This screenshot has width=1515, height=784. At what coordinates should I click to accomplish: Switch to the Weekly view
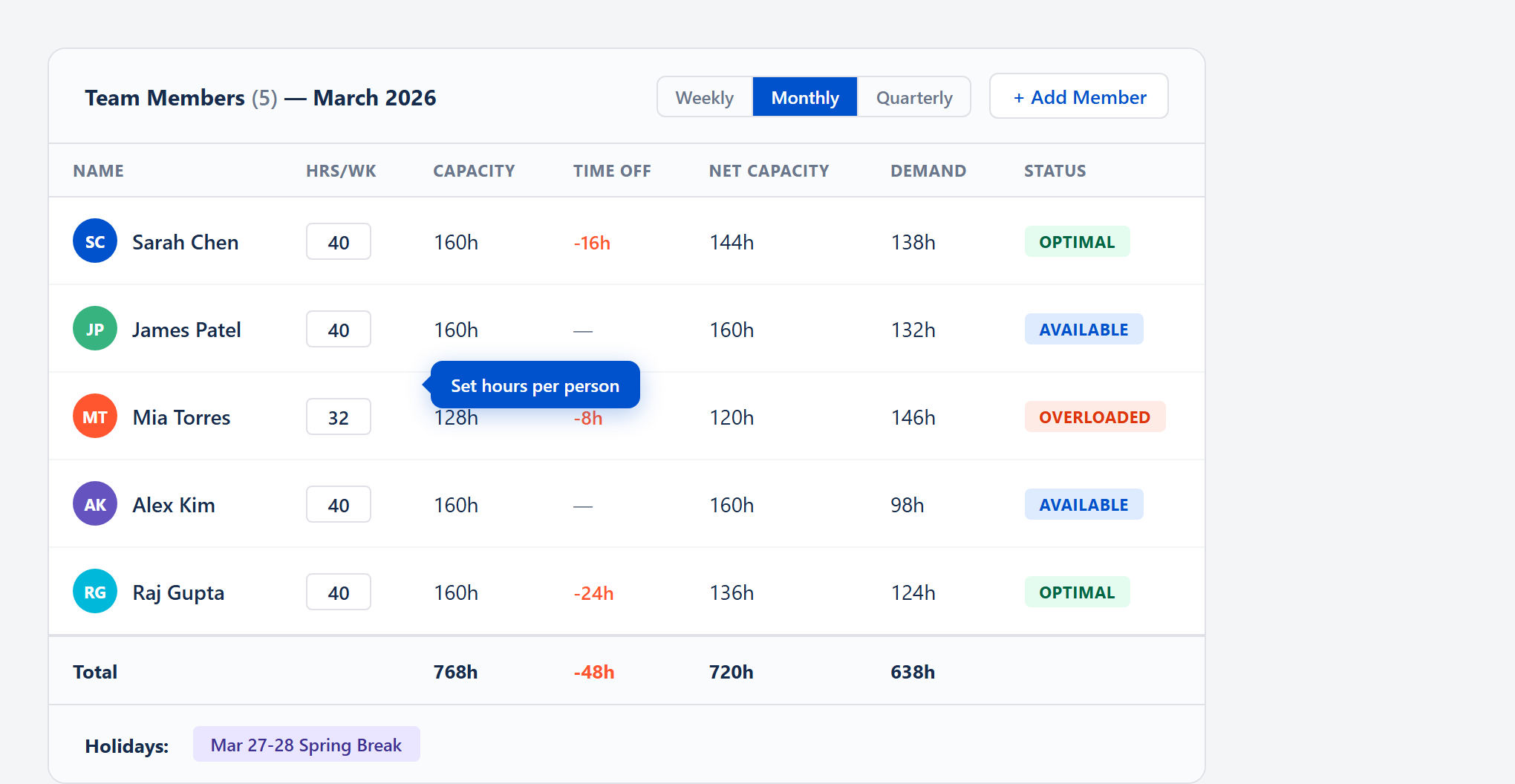(704, 97)
